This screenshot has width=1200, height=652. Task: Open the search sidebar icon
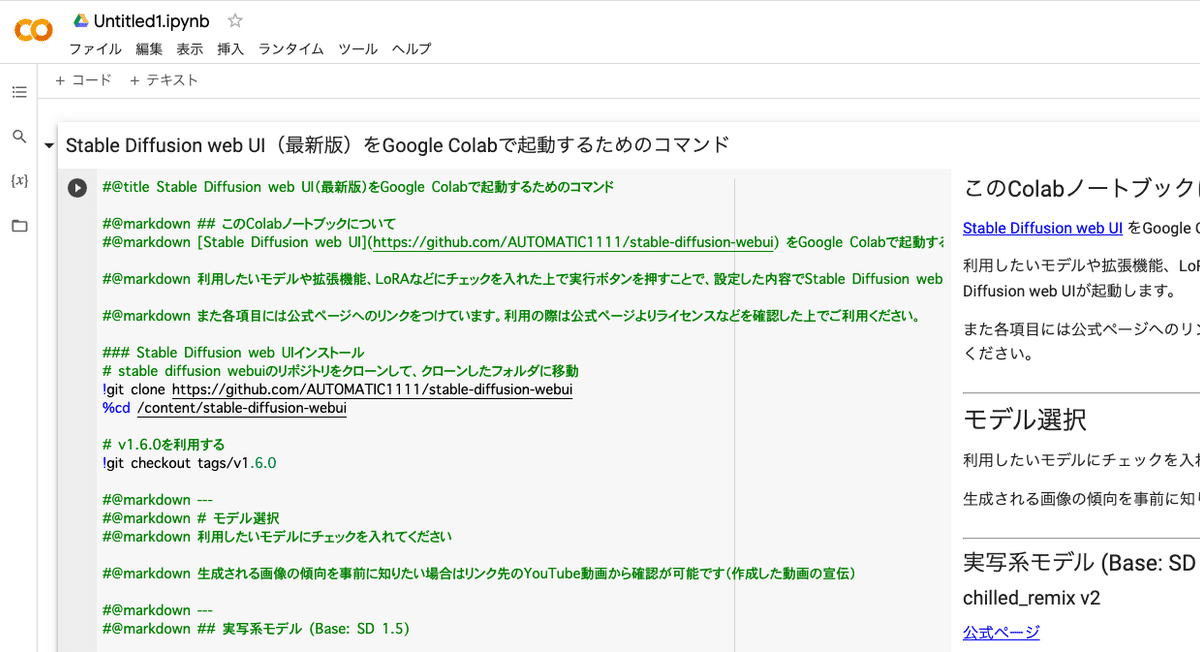pos(19,136)
